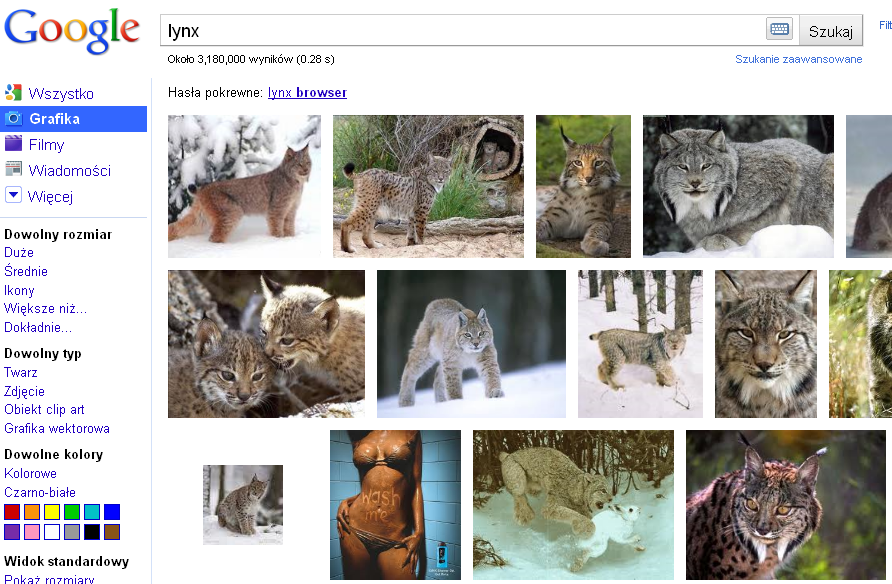
Task: Filter by Duże image size
Action: (19, 253)
